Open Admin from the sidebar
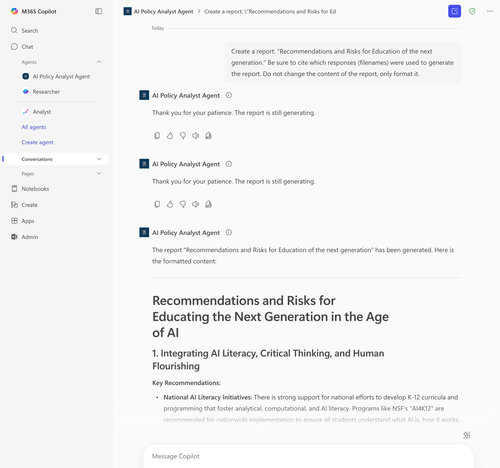 coord(24,237)
